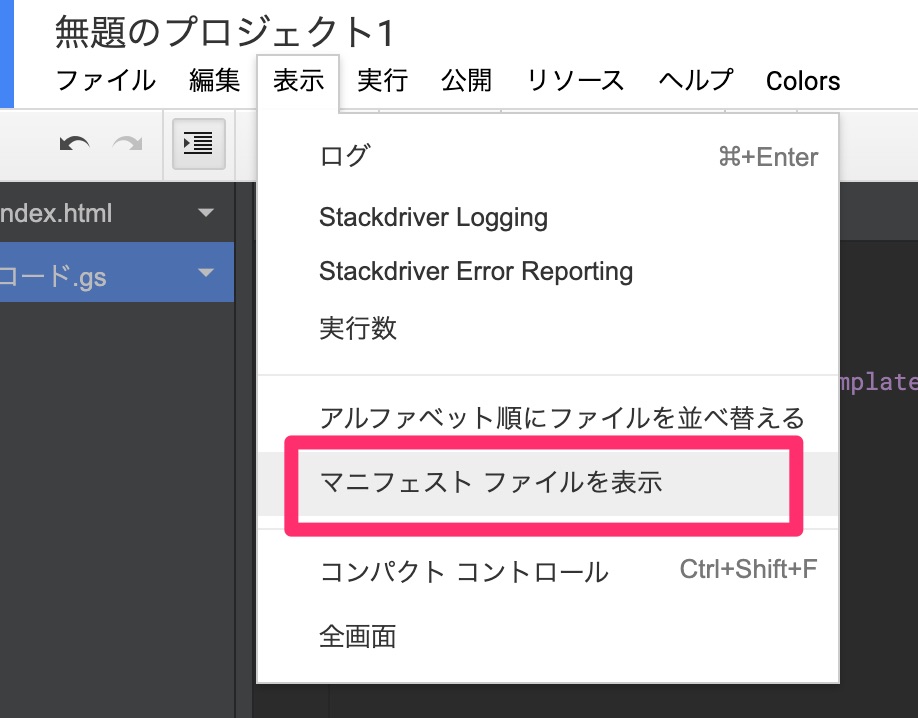Click the undo arrow icon

(x=74, y=144)
